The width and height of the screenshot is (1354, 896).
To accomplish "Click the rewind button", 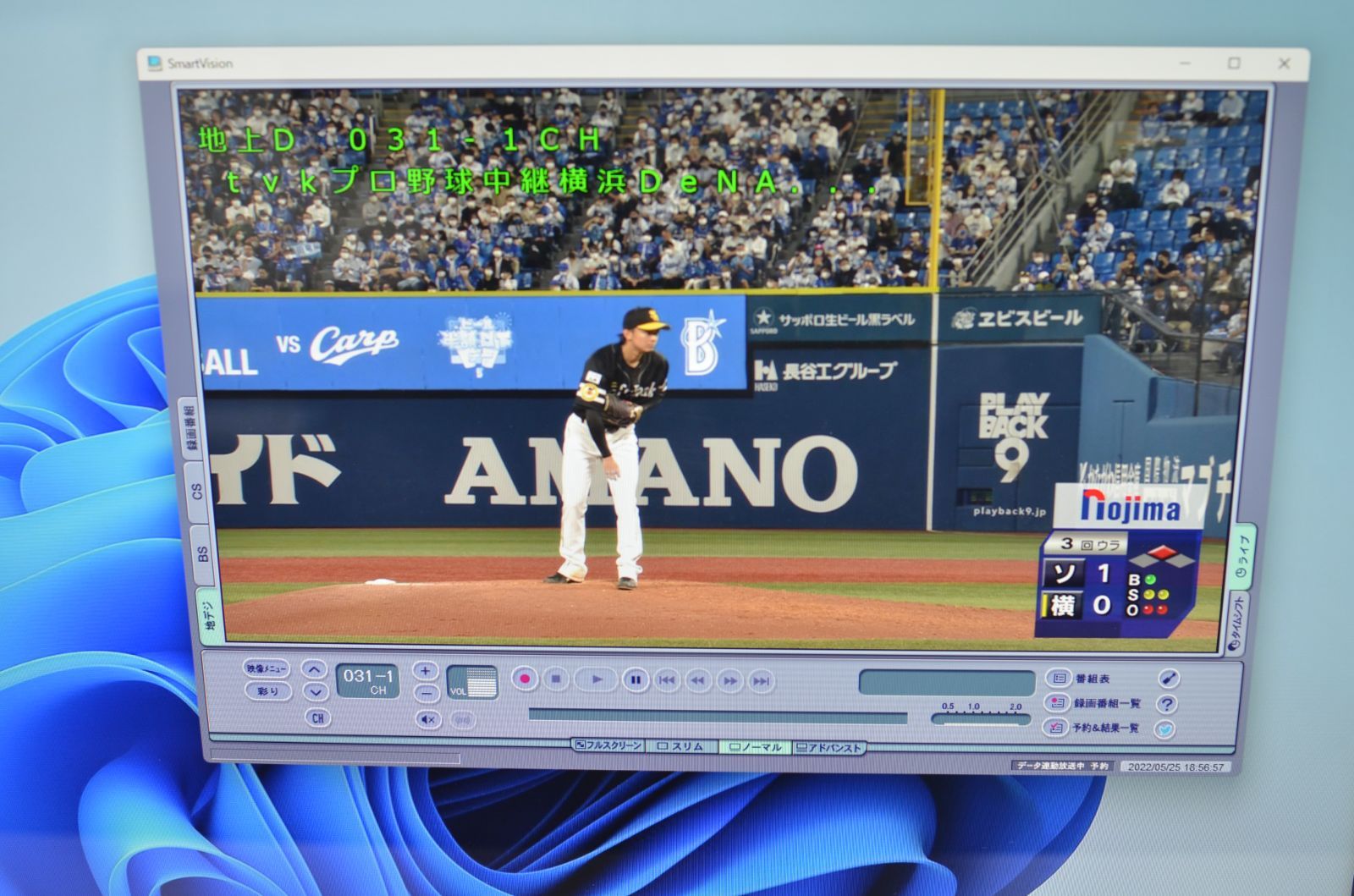I will click(x=697, y=680).
